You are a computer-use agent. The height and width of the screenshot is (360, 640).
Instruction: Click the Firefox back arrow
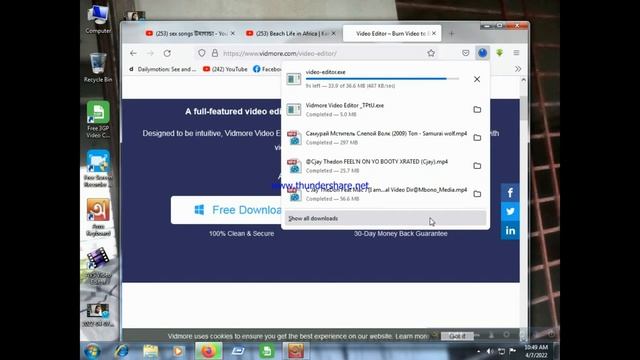coord(133,53)
